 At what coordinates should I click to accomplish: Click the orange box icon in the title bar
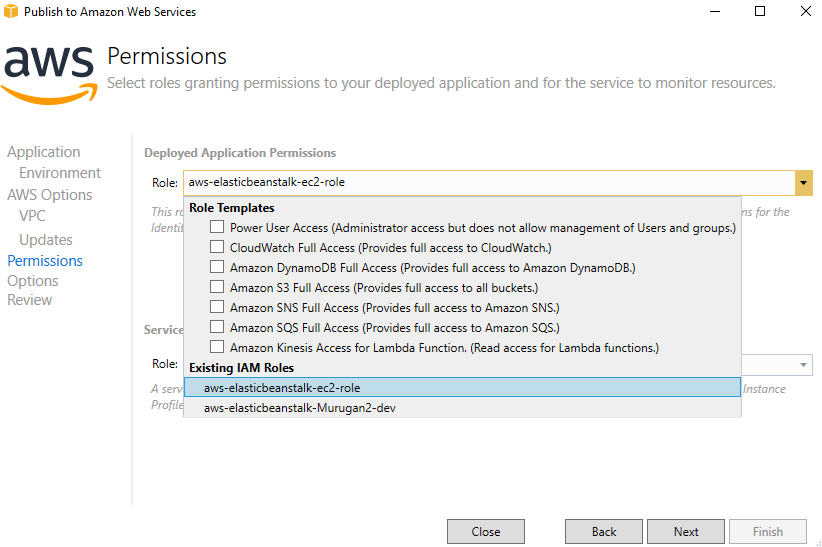(11, 11)
